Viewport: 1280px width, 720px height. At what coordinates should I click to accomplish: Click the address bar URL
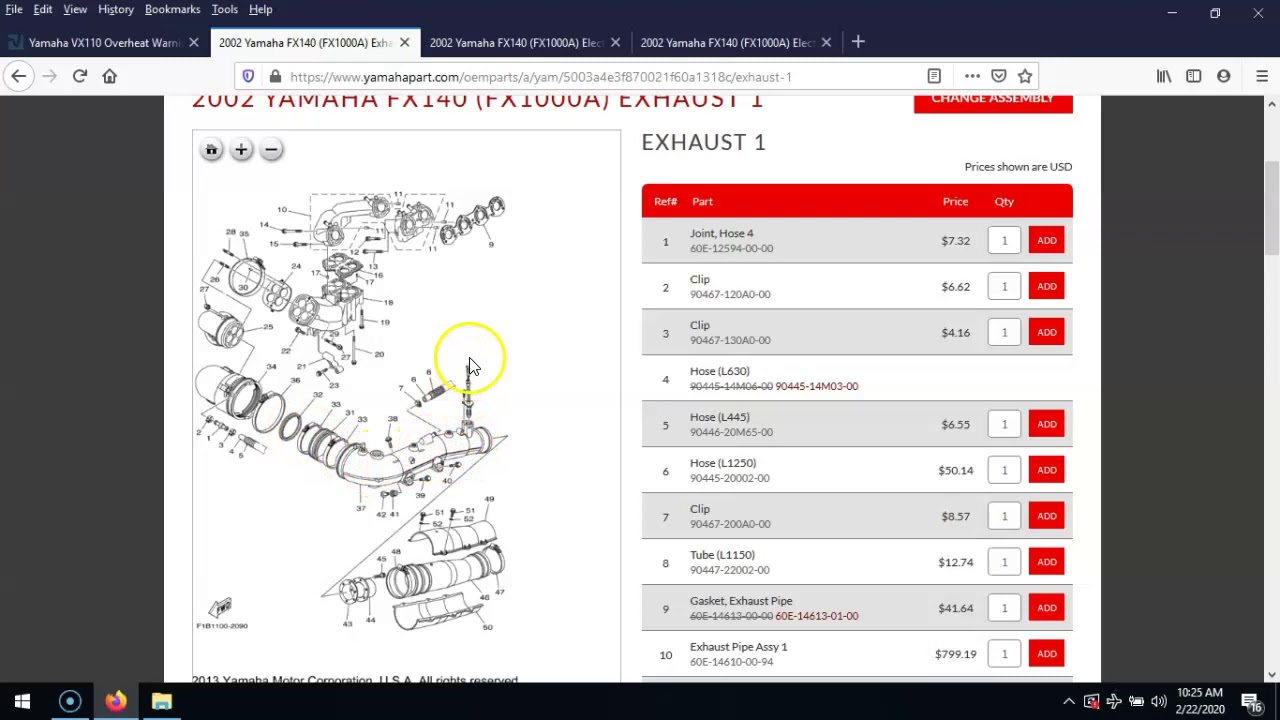point(540,77)
